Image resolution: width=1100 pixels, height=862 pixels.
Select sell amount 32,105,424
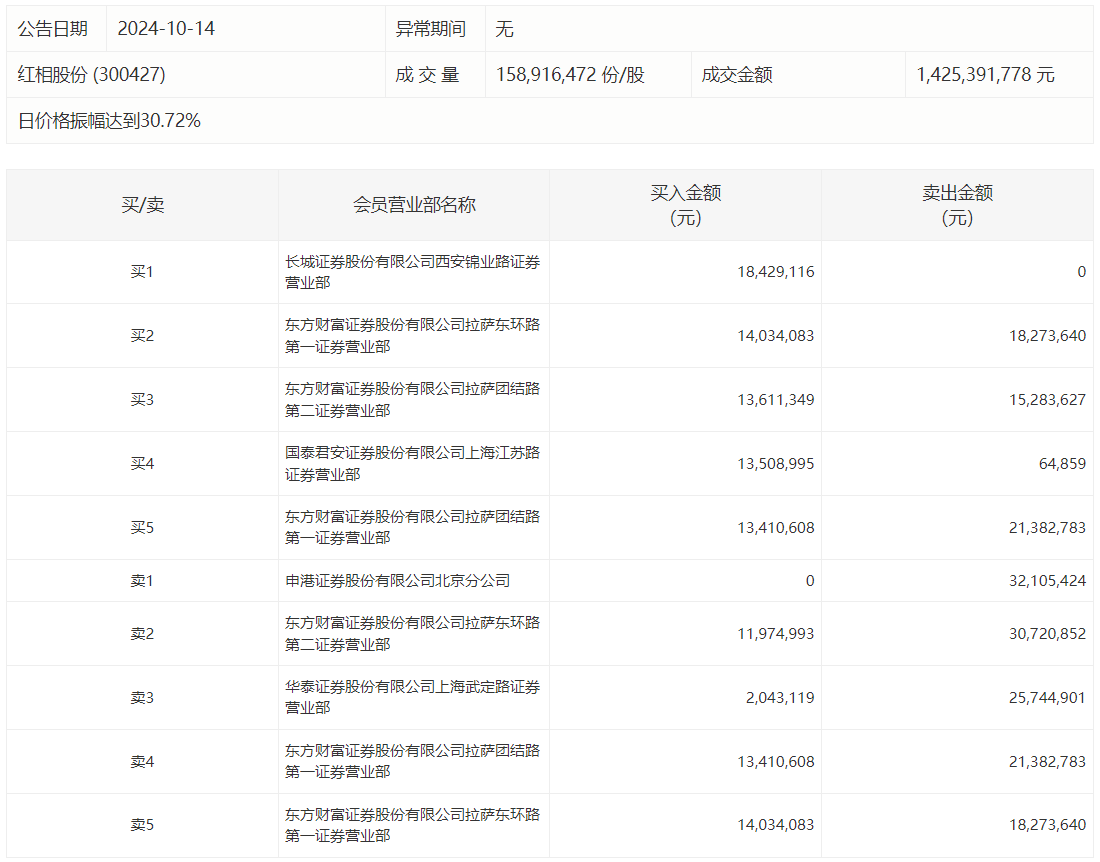point(1047,581)
